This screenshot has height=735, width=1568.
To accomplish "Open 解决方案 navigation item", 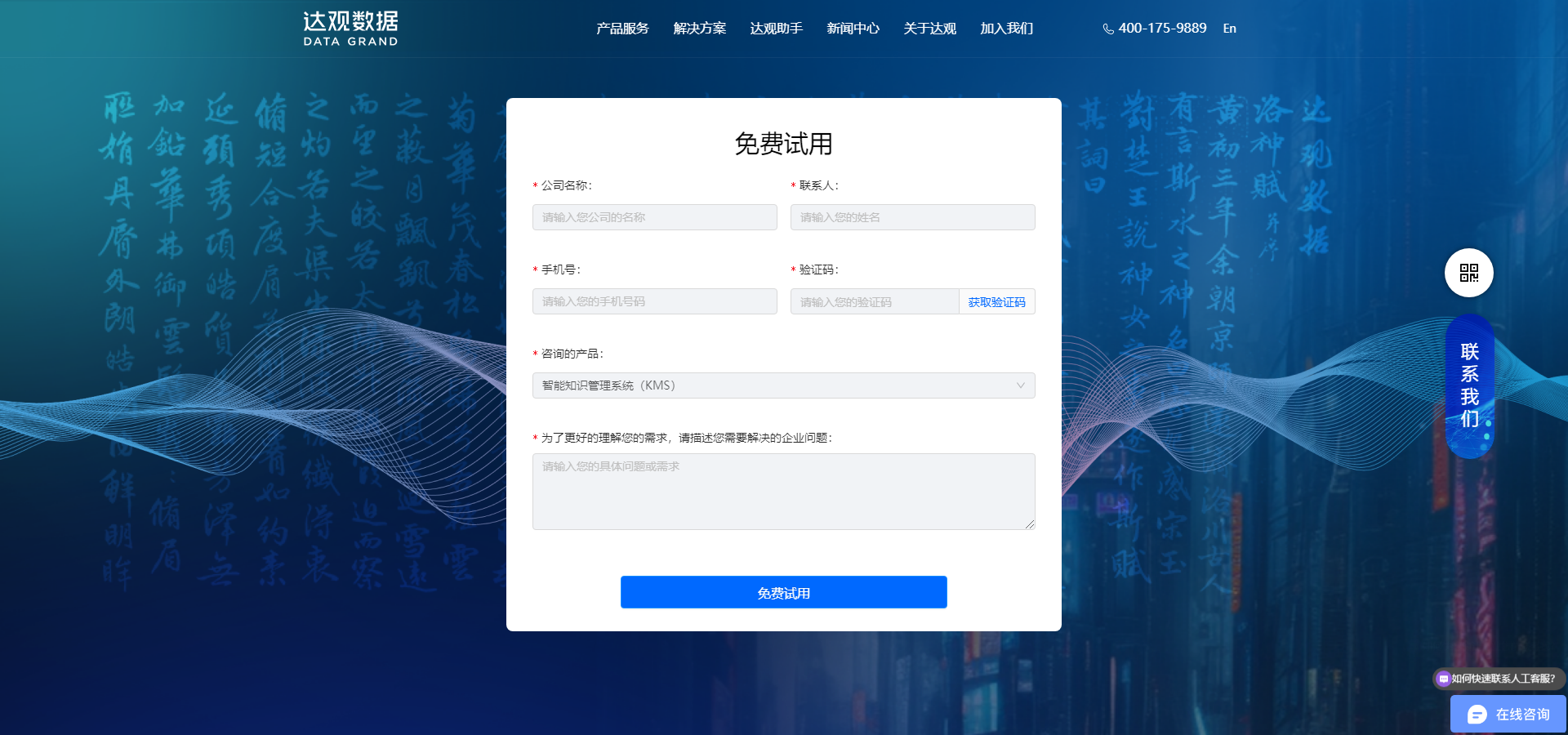I will coord(699,29).
